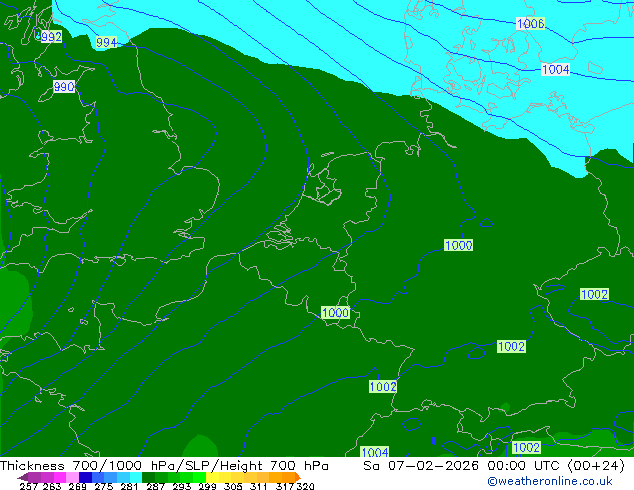
Task: Click the 275 legend value
Action: point(104,486)
